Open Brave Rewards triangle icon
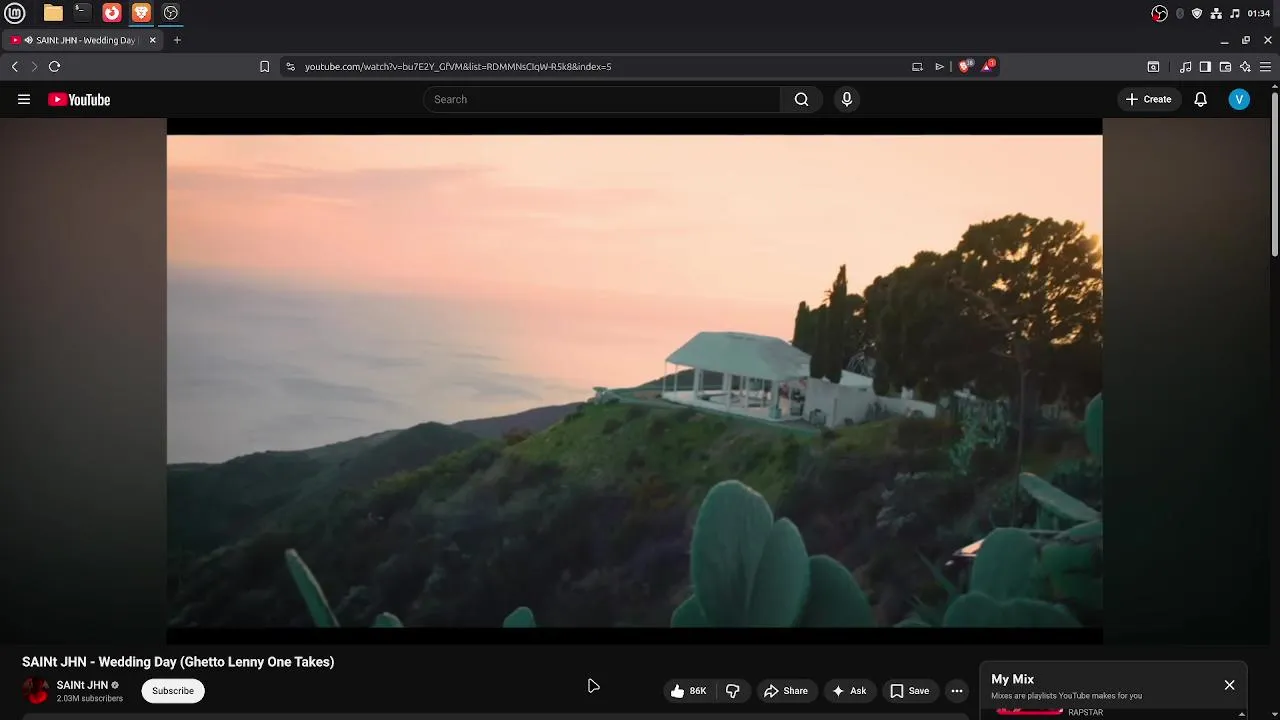The image size is (1280, 720). (988, 66)
